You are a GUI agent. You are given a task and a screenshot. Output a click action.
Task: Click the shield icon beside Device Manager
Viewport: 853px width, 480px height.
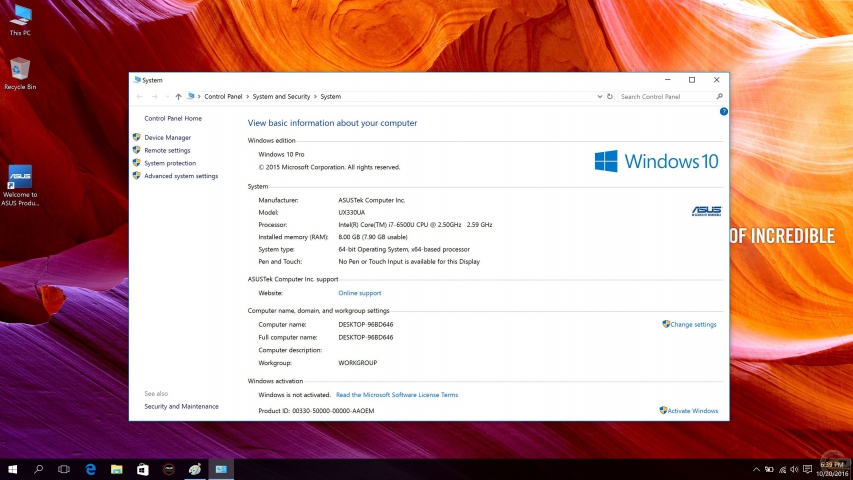[137, 137]
